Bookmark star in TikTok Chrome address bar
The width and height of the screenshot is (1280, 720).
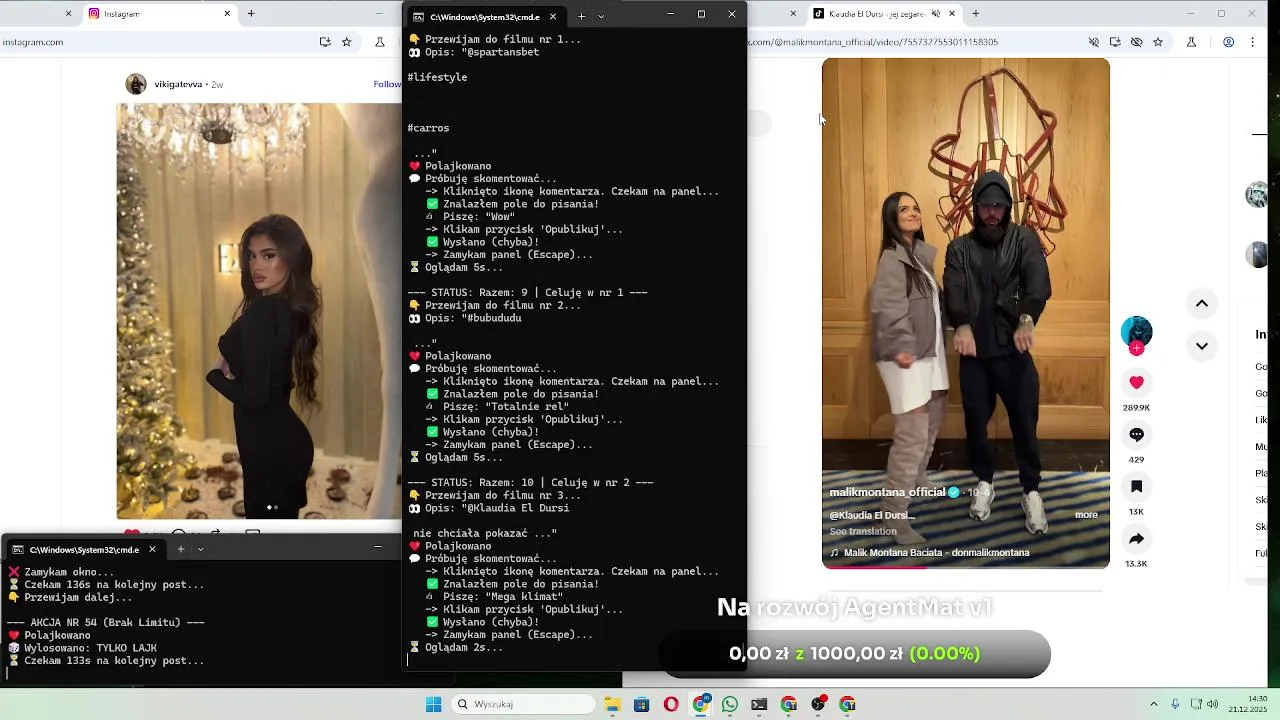[x=1158, y=42]
